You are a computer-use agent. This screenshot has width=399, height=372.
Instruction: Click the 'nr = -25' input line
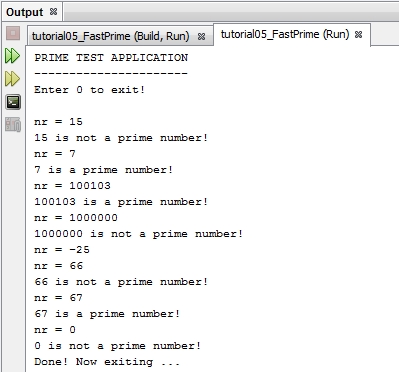pos(62,250)
